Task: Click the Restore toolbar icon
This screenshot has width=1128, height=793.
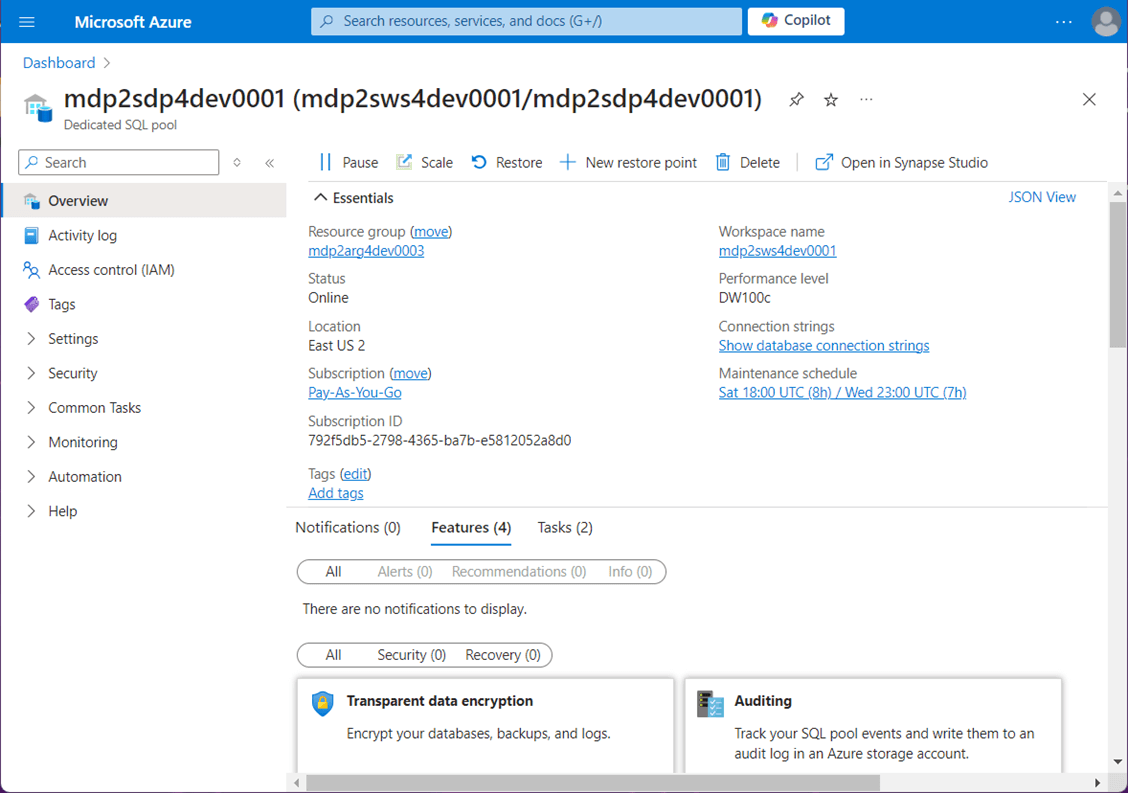Action: [480, 162]
